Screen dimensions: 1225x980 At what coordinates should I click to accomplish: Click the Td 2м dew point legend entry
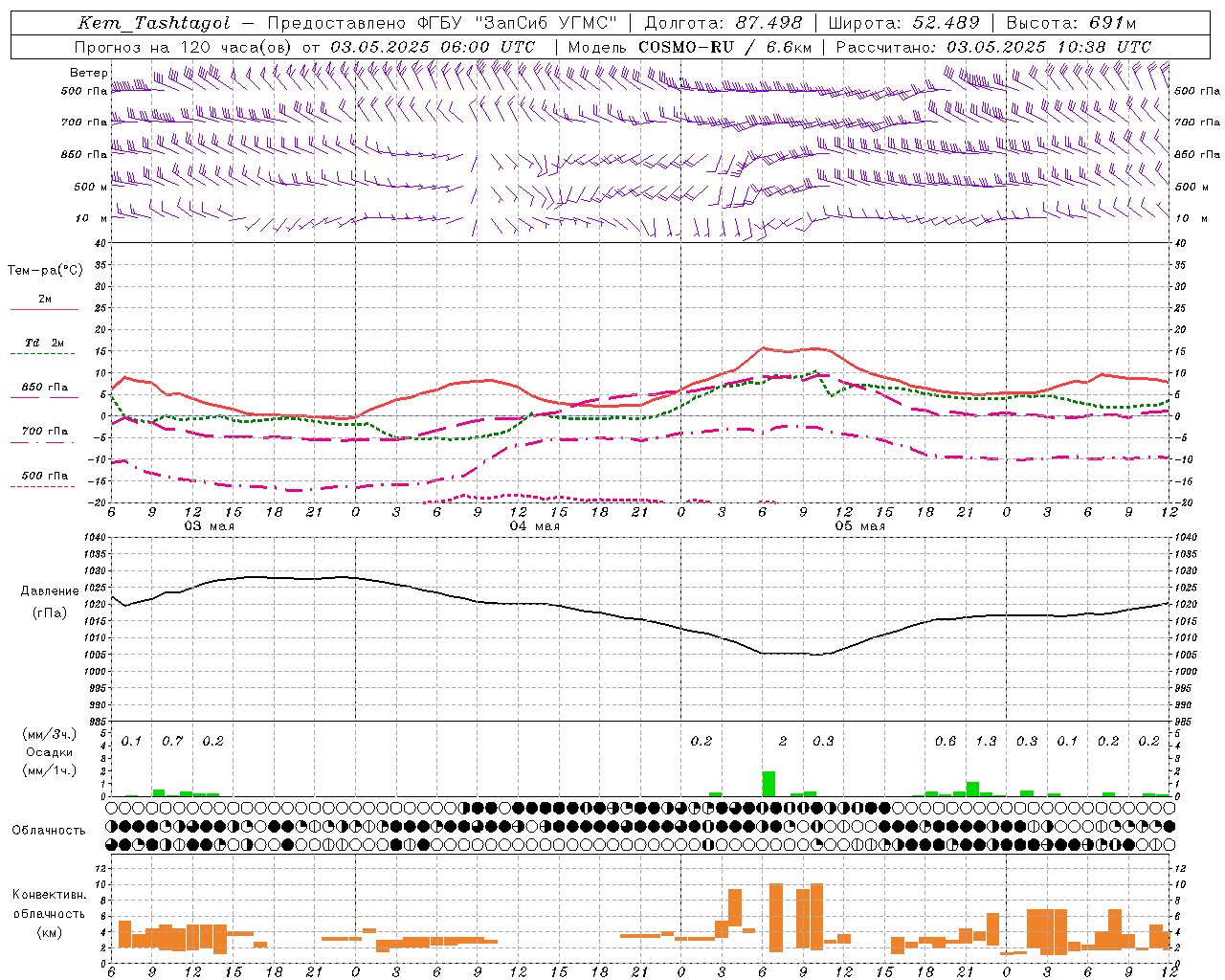click(45, 343)
